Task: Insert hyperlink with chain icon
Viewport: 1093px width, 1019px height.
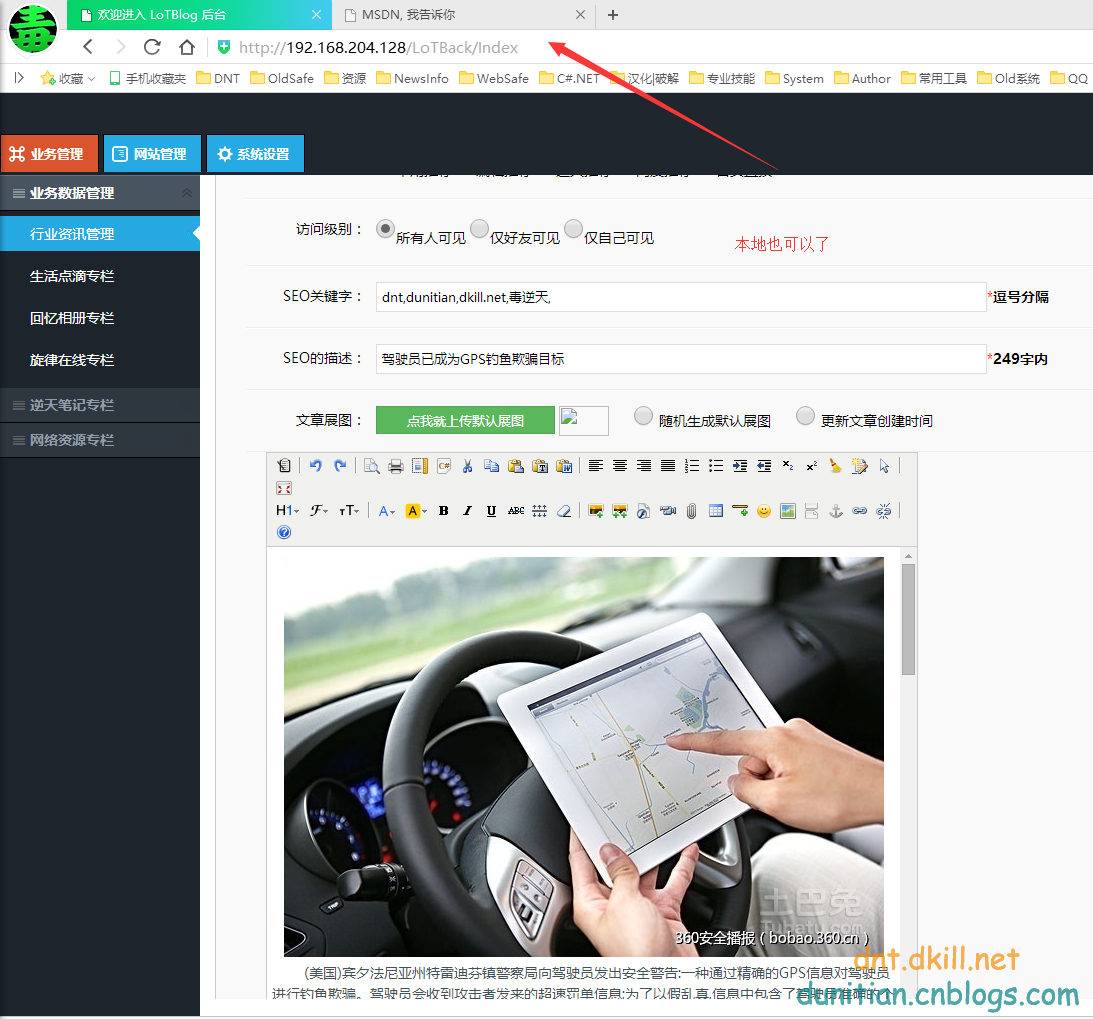Action: [859, 511]
